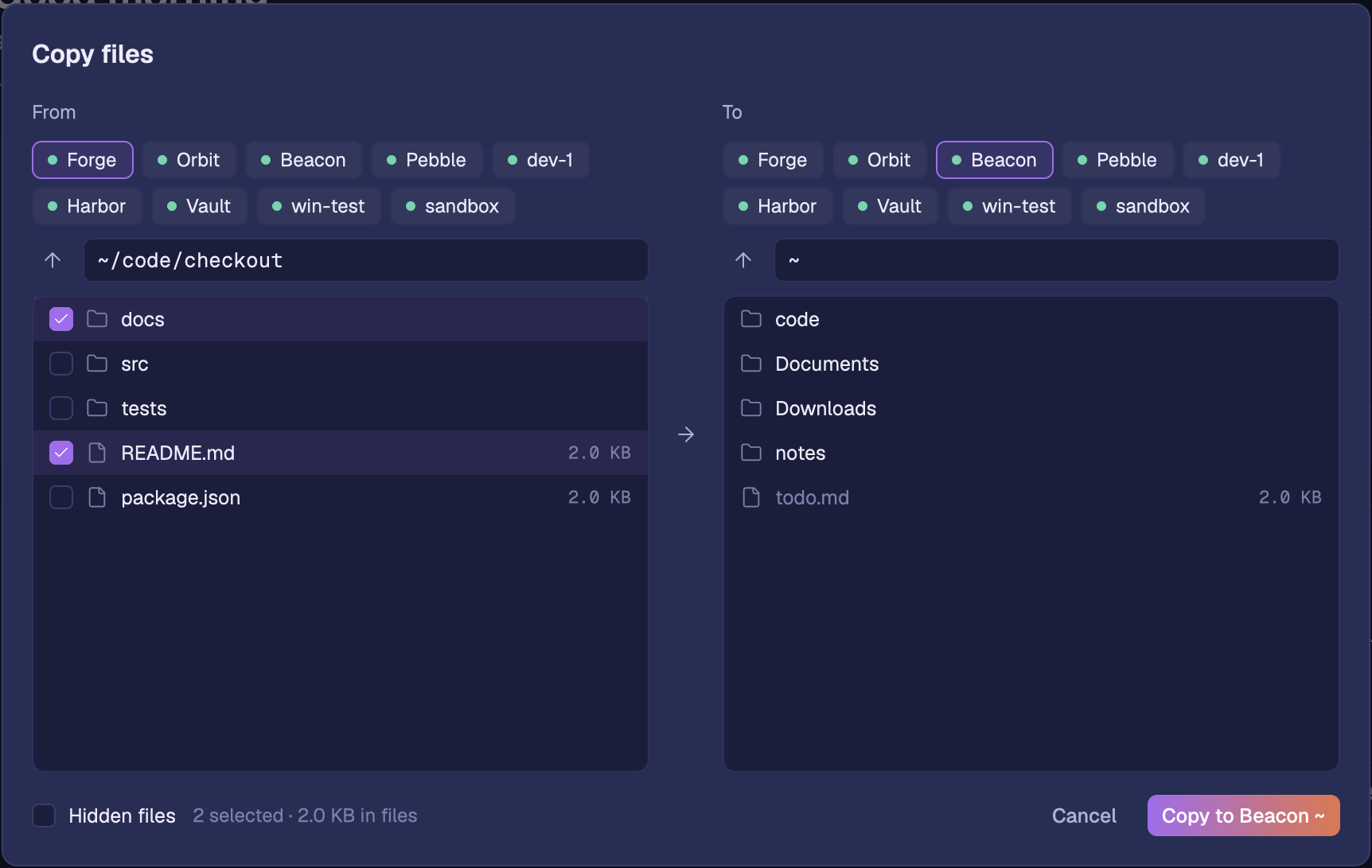The width and height of the screenshot is (1372, 868).
Task: Choose Vault in the From host list
Action: pos(200,206)
